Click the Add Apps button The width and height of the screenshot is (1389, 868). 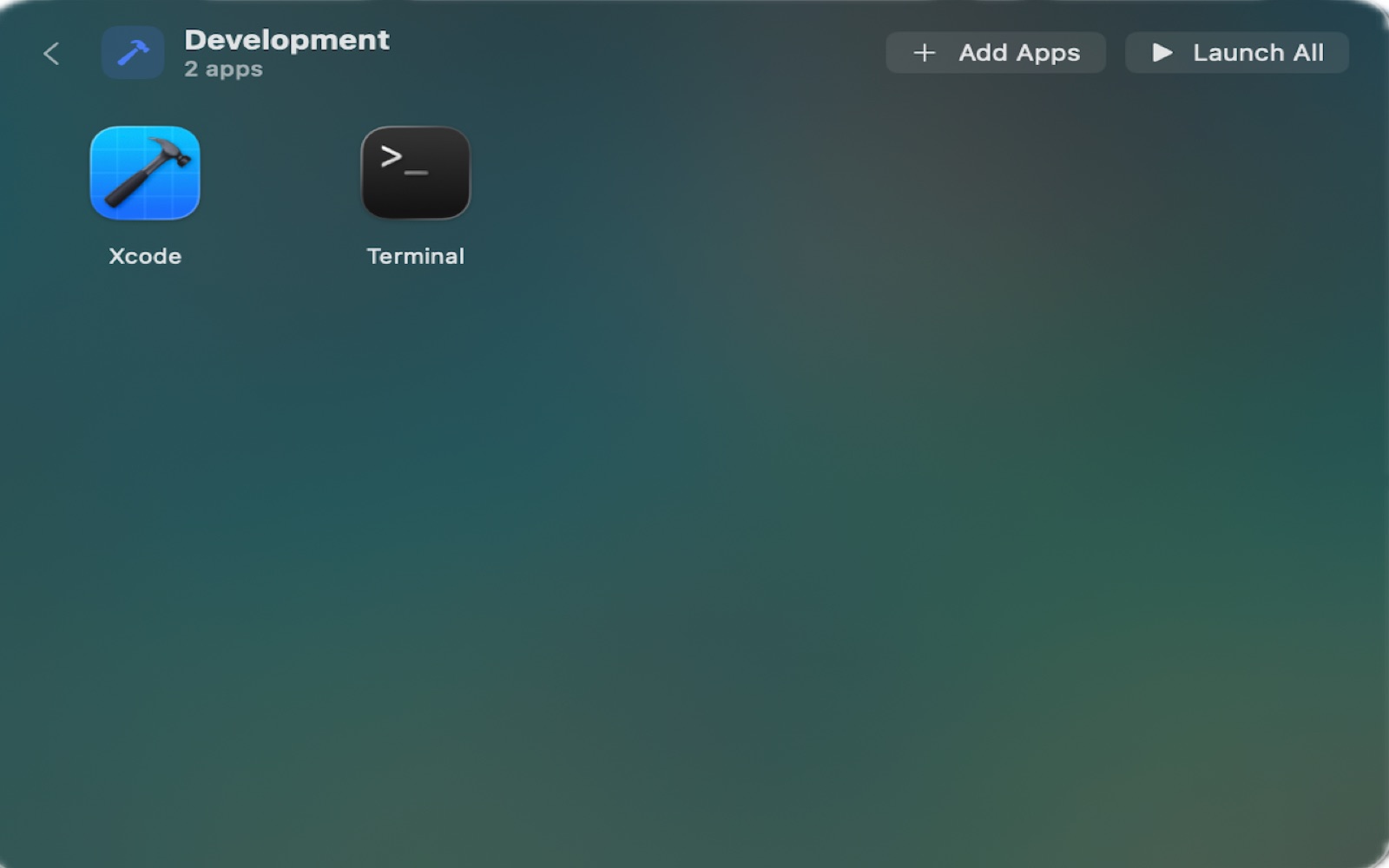pyautogui.click(x=996, y=53)
